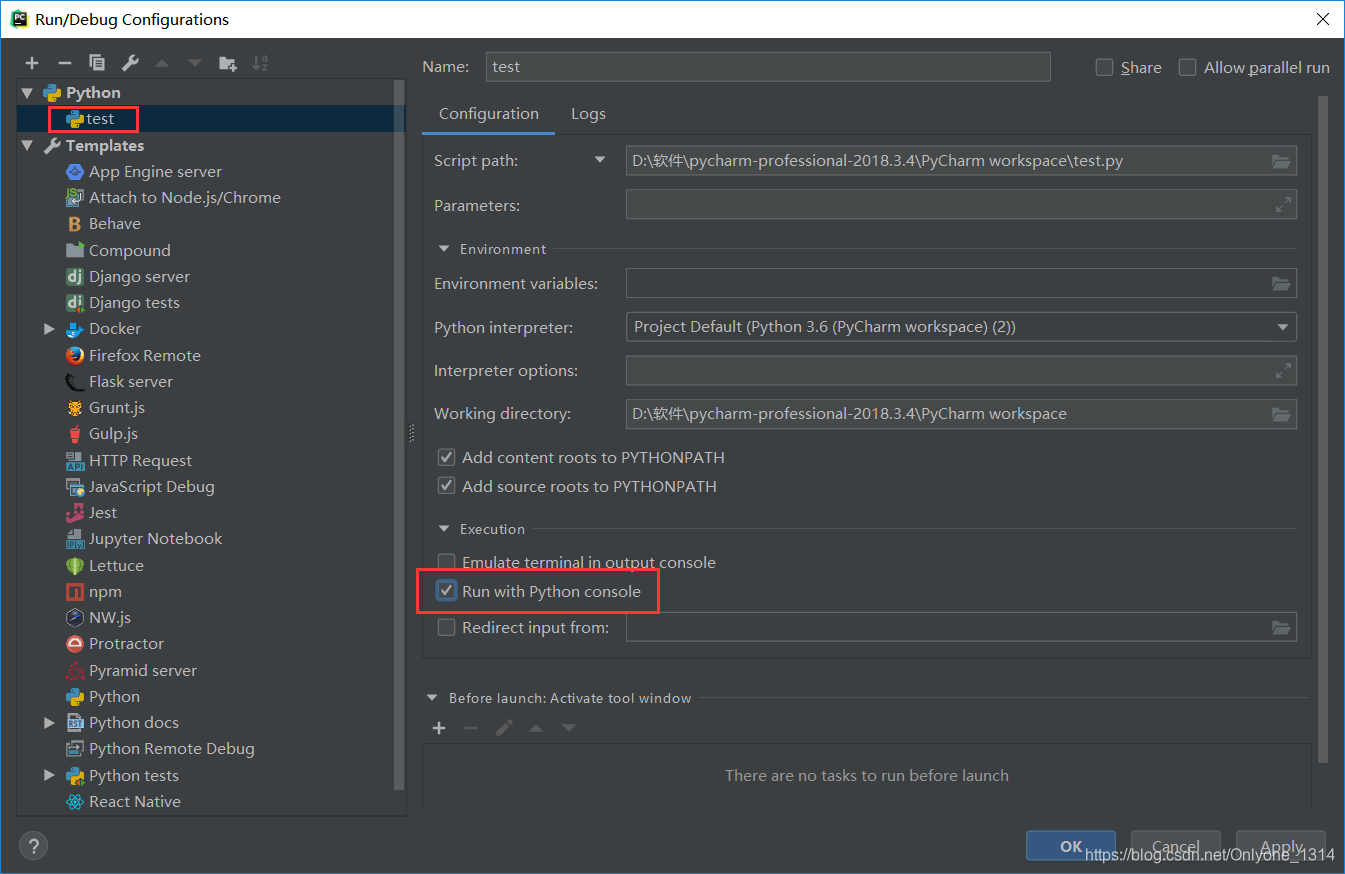Screen dimensions: 1345x874
Task: Open the help question mark button
Action: pos(33,846)
